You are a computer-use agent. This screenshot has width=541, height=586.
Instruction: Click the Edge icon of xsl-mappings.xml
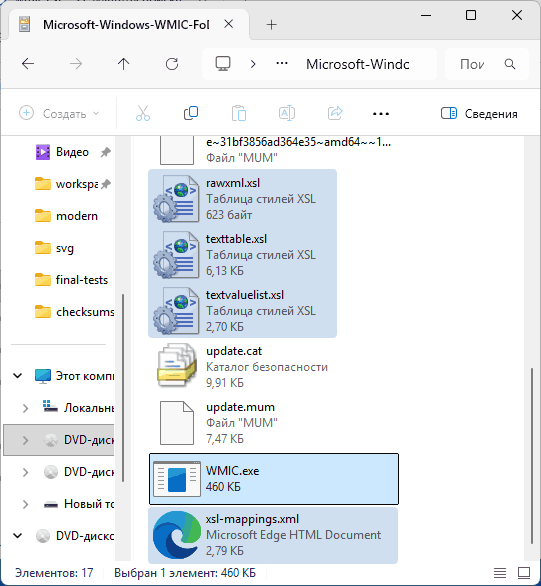[177, 535]
